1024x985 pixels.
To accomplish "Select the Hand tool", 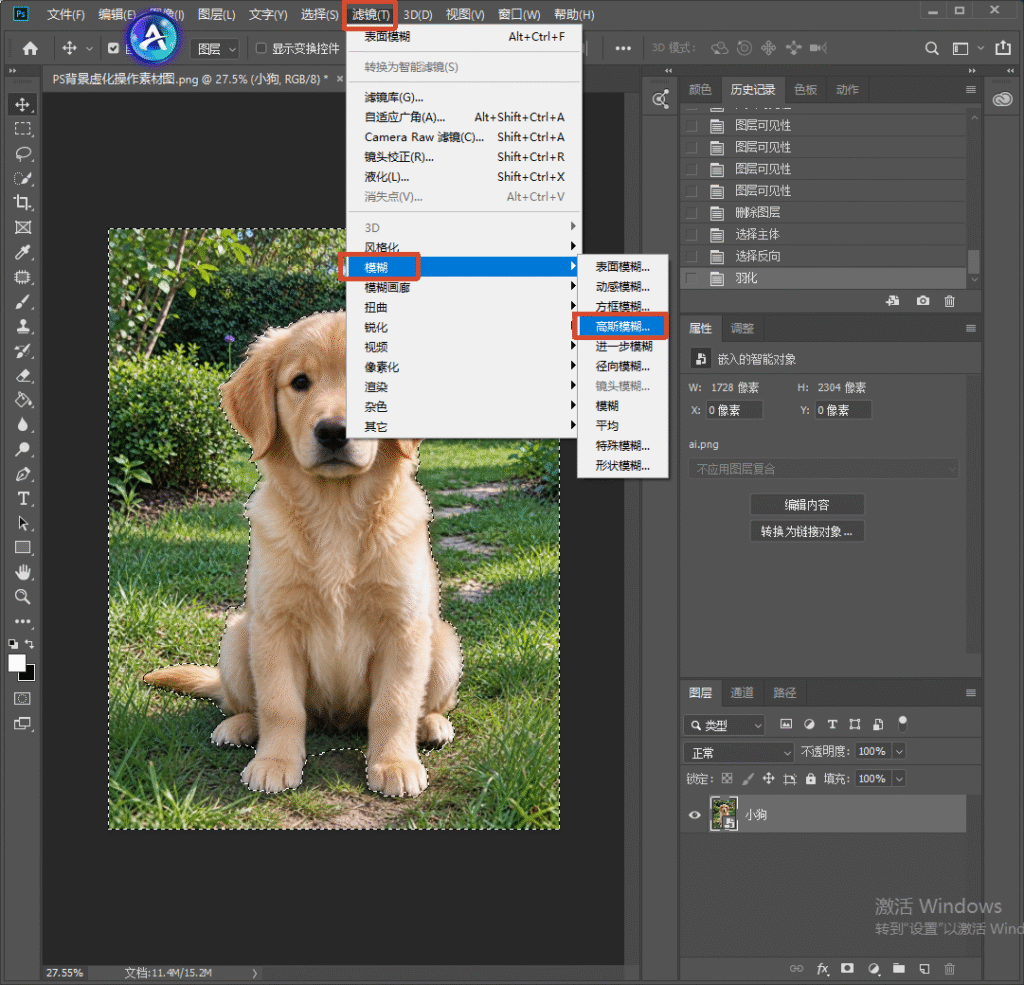I will click(x=23, y=573).
